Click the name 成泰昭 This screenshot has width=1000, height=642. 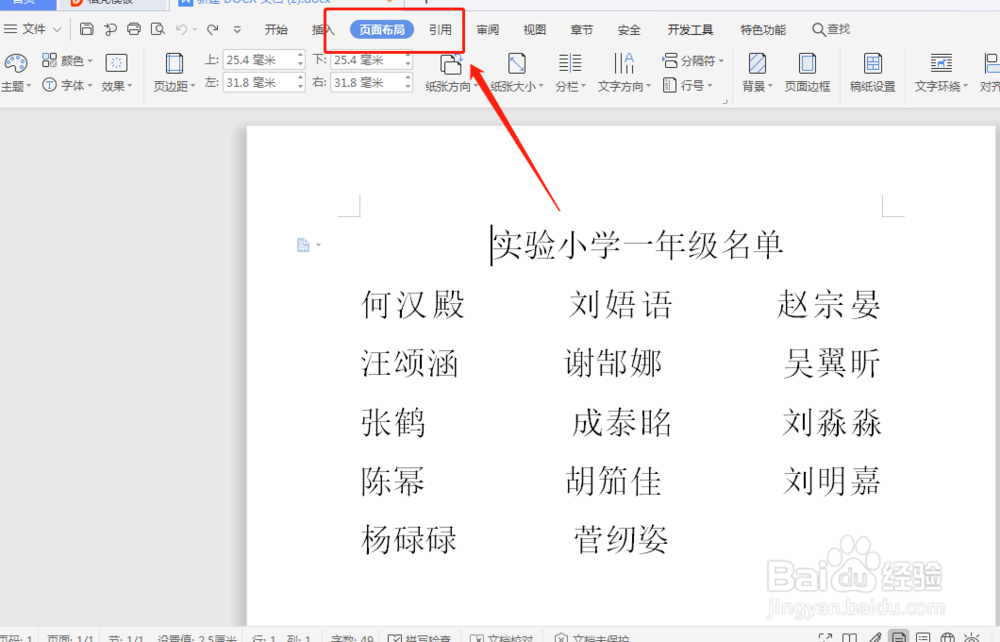click(621, 423)
